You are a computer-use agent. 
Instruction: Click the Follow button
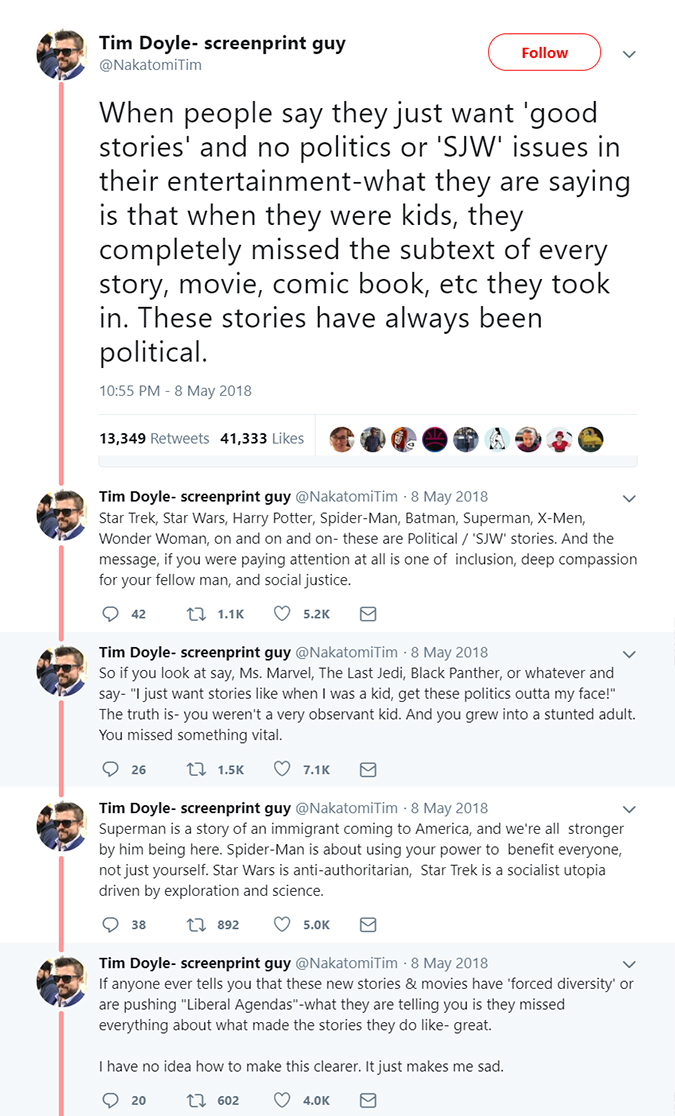click(544, 53)
